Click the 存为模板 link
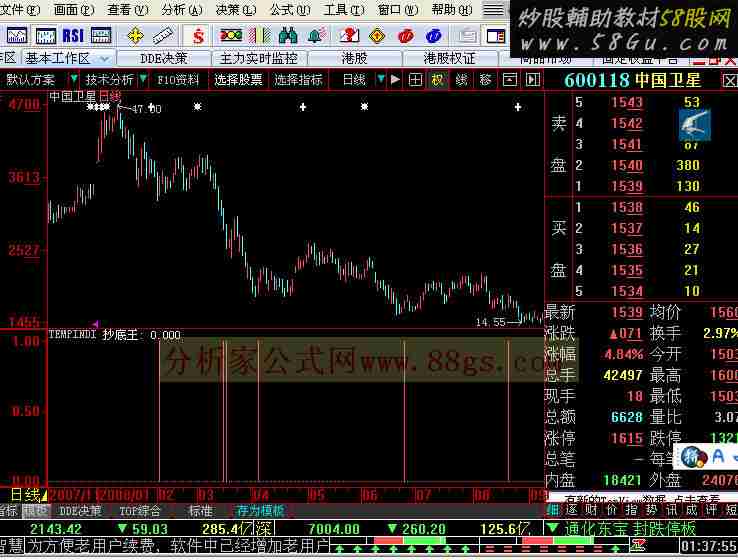Image resolution: width=738 pixels, height=560 pixels. pos(260,511)
